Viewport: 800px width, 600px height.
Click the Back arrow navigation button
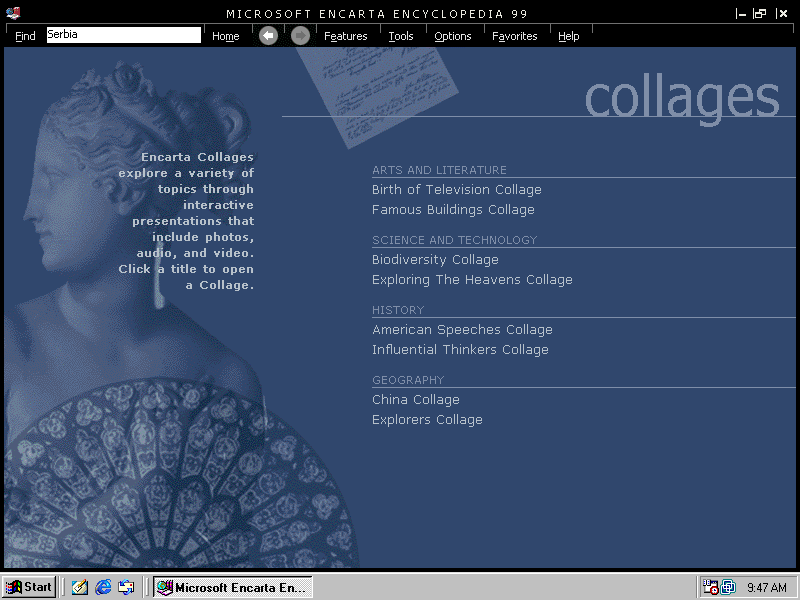[x=268, y=36]
